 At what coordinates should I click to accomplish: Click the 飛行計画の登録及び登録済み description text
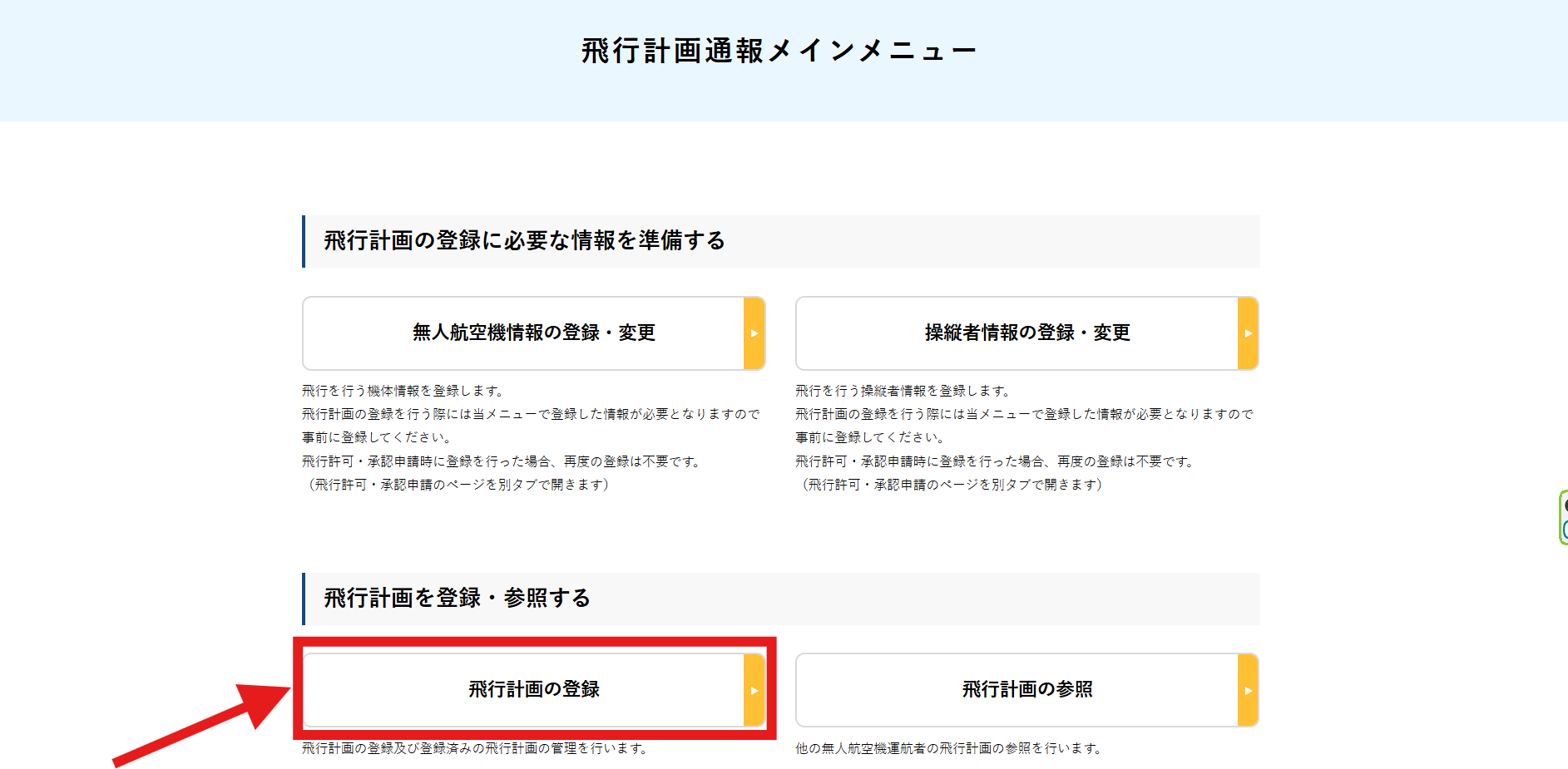[x=474, y=749]
